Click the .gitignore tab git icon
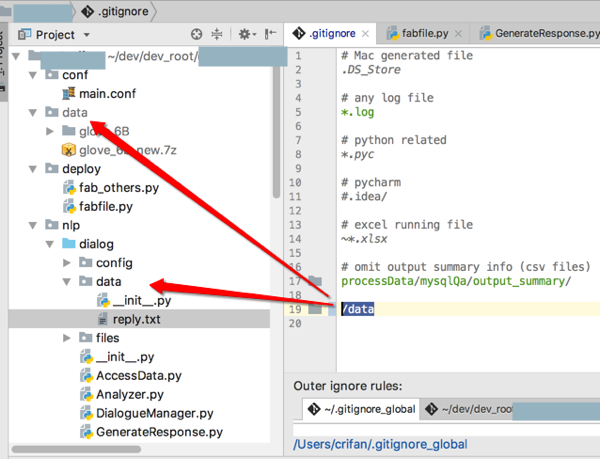The height and width of the screenshot is (459, 600). click(298, 34)
